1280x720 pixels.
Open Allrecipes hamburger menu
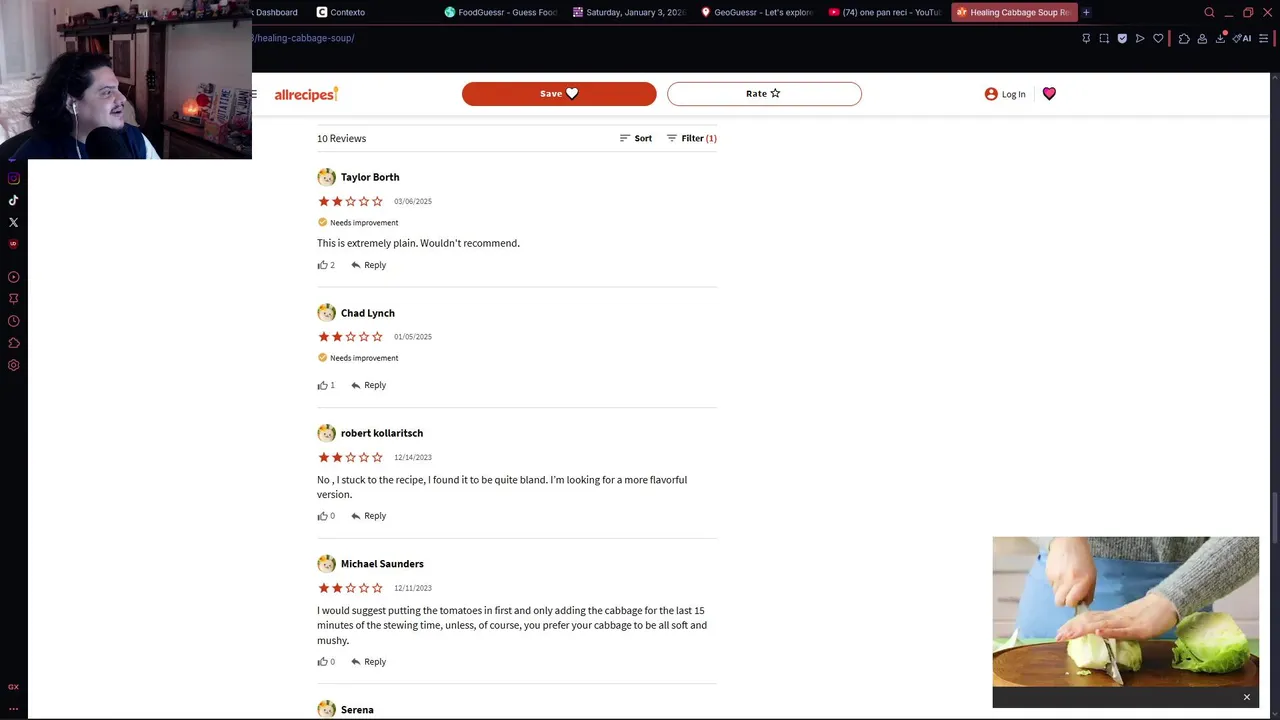tap(254, 94)
